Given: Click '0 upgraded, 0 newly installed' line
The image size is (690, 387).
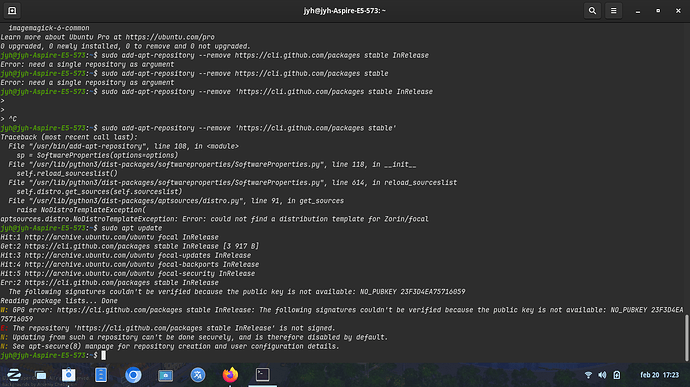Looking at the screenshot, I should click(125, 46).
